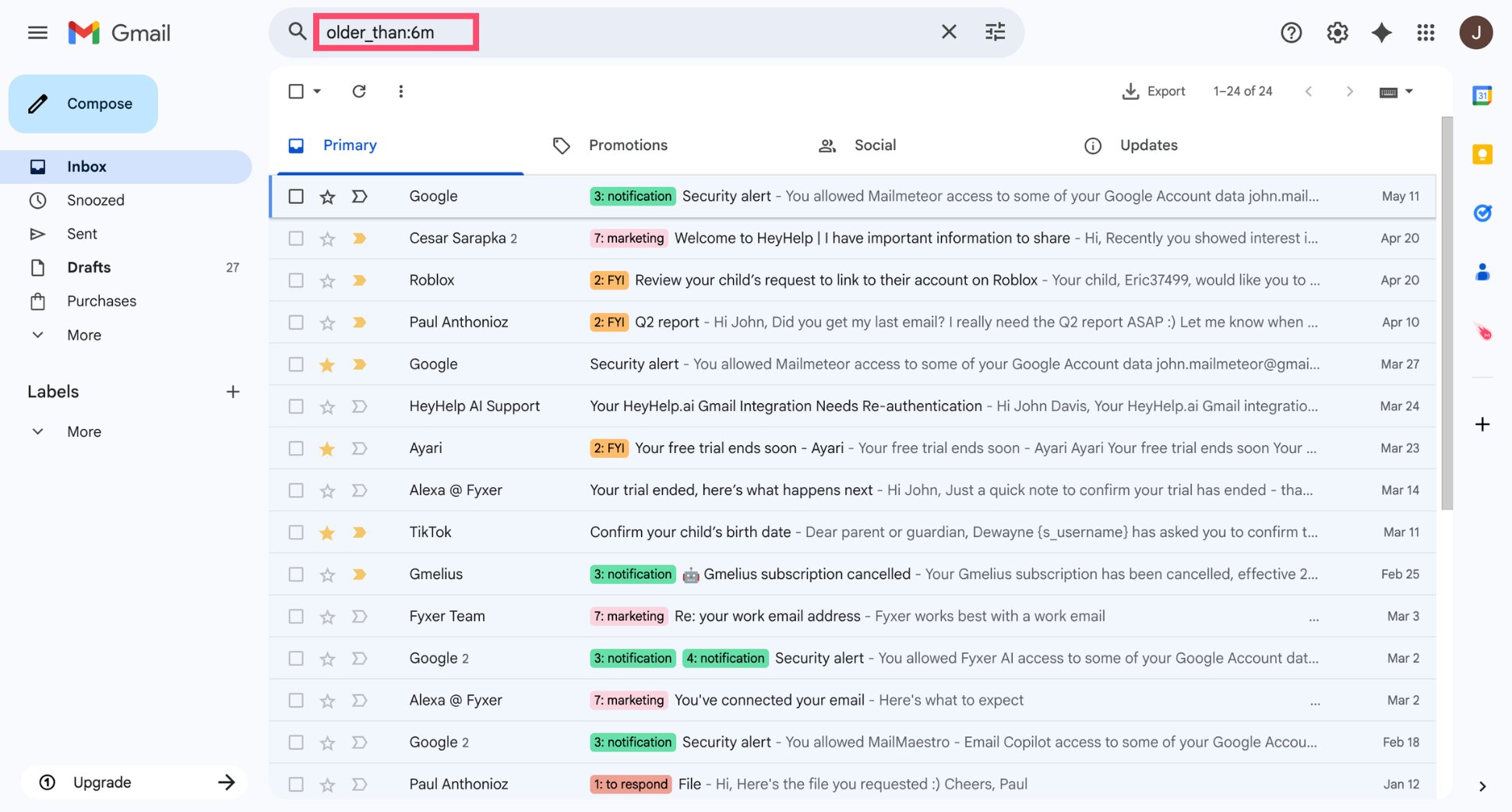1512x812 pixels.
Task: Open the account avatar J
Action: 1475,33
